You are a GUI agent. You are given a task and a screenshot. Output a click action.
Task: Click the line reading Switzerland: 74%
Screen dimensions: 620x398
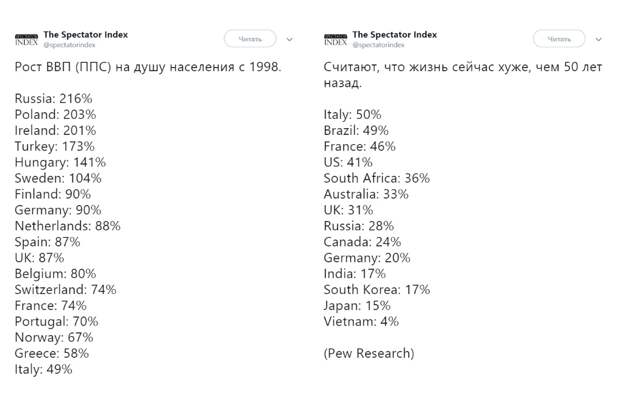pyautogui.click(x=66, y=290)
